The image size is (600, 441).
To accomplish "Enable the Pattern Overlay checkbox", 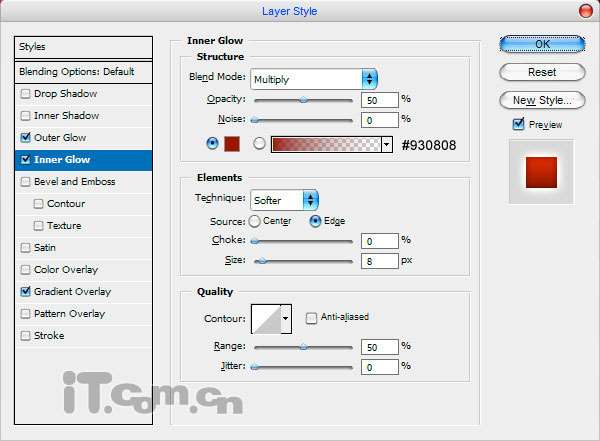I will (x=25, y=314).
